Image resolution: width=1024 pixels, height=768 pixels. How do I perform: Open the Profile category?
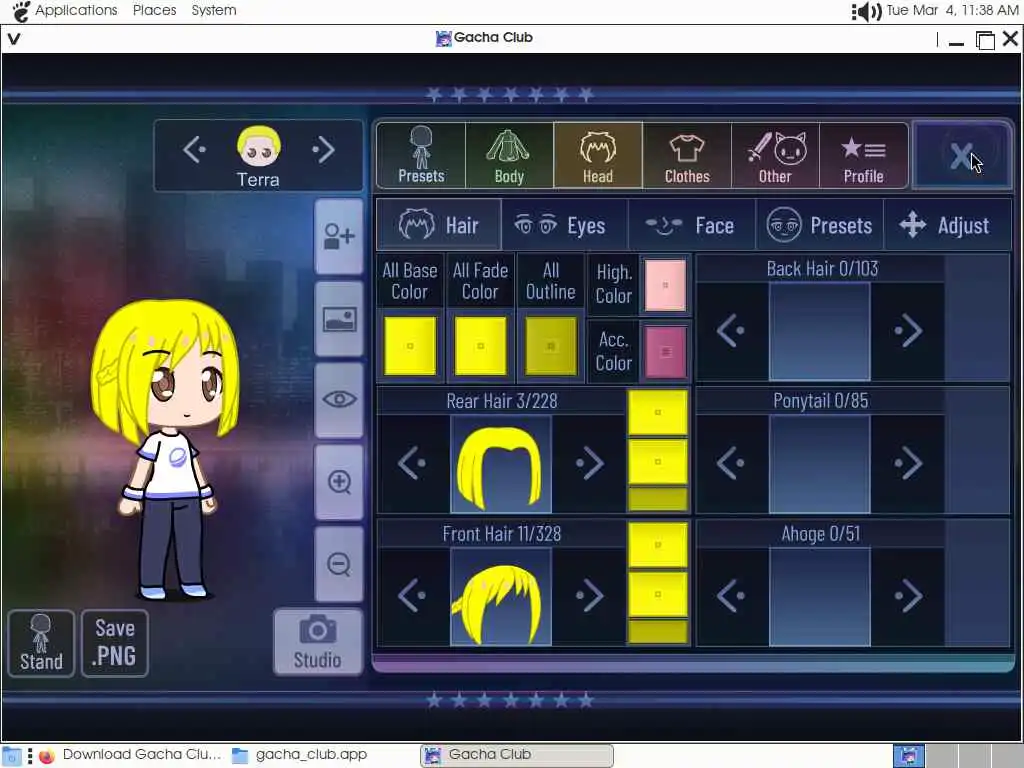pos(863,155)
